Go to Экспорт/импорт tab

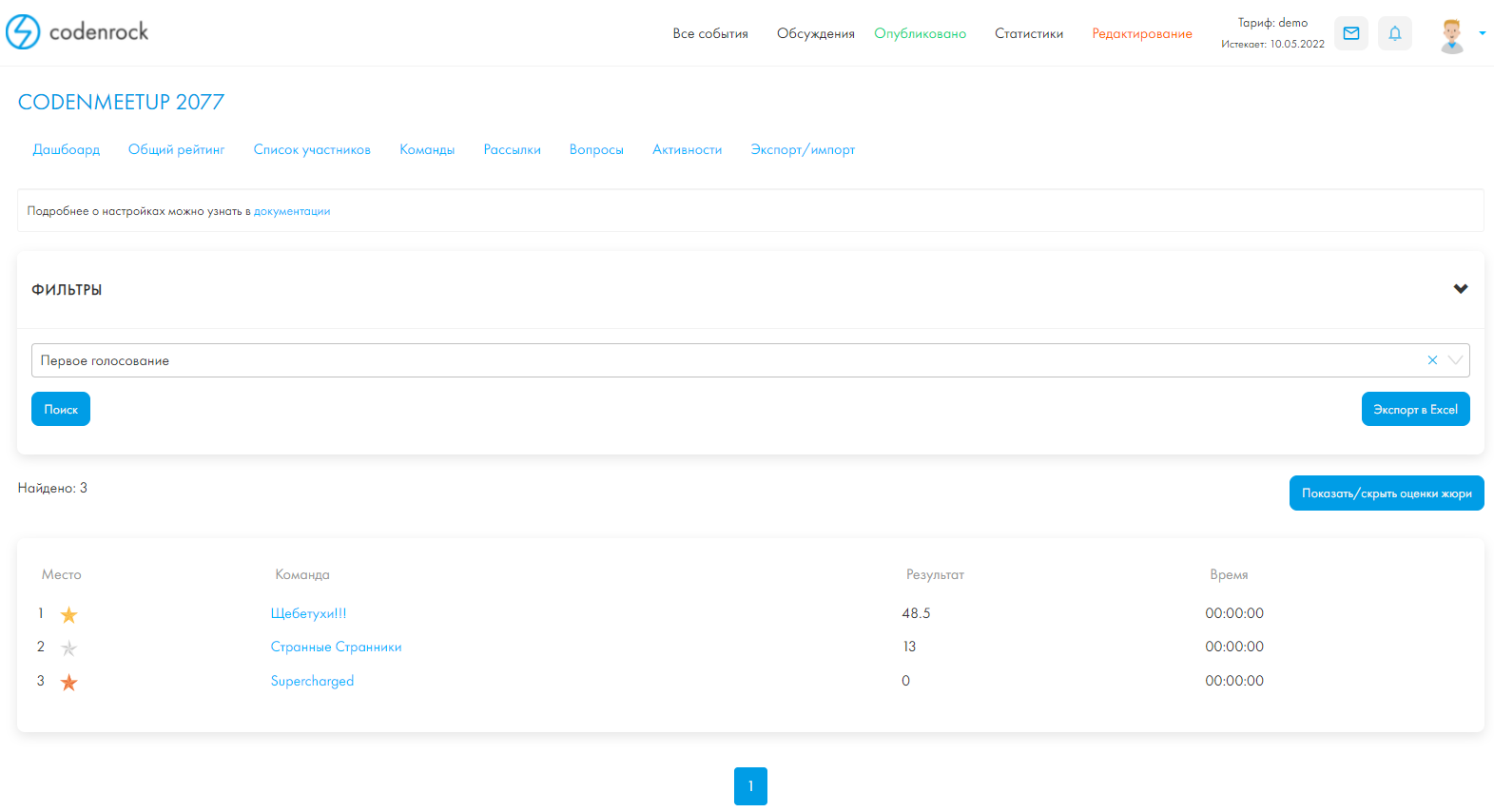[x=802, y=149]
